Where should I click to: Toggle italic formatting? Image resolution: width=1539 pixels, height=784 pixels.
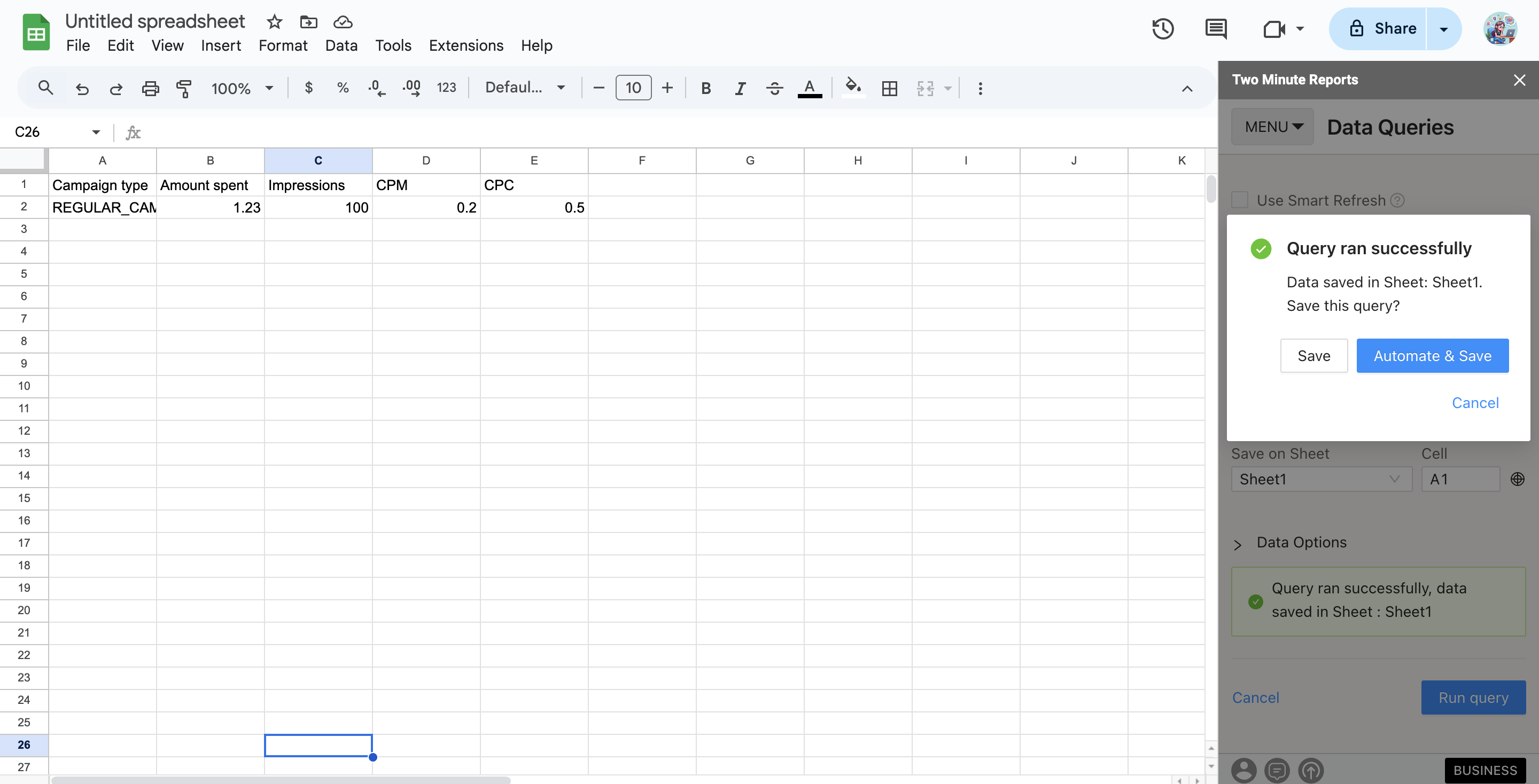click(740, 88)
